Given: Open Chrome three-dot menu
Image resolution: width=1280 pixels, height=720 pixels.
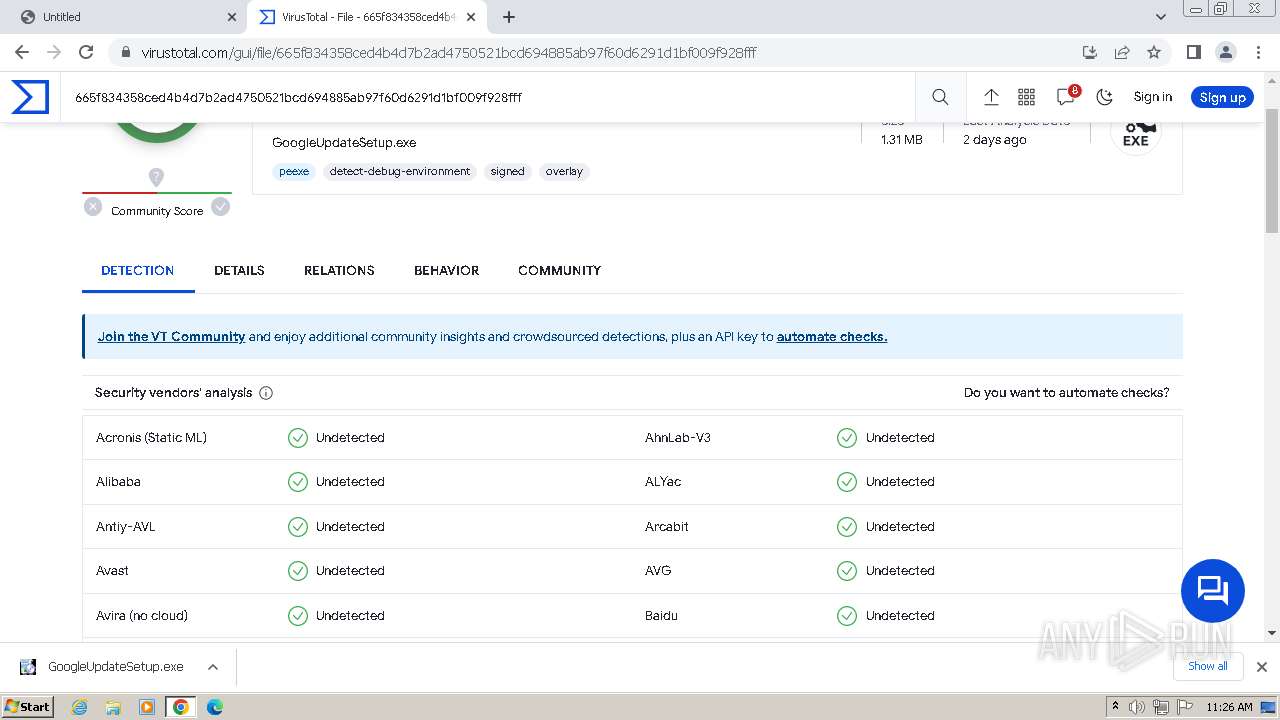Looking at the screenshot, I should (1257, 52).
